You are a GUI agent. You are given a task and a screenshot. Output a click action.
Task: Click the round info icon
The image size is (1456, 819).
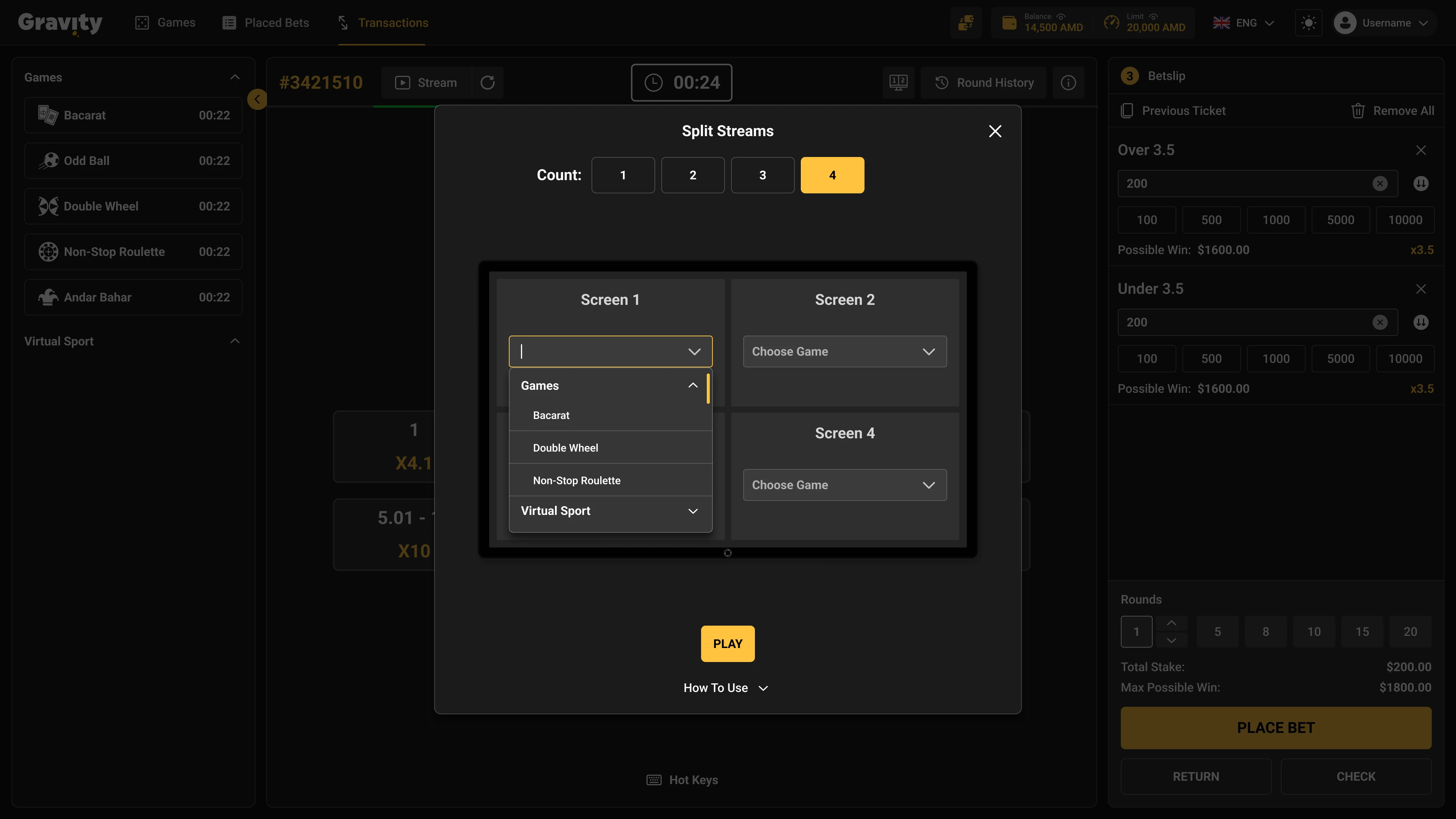tap(1068, 83)
